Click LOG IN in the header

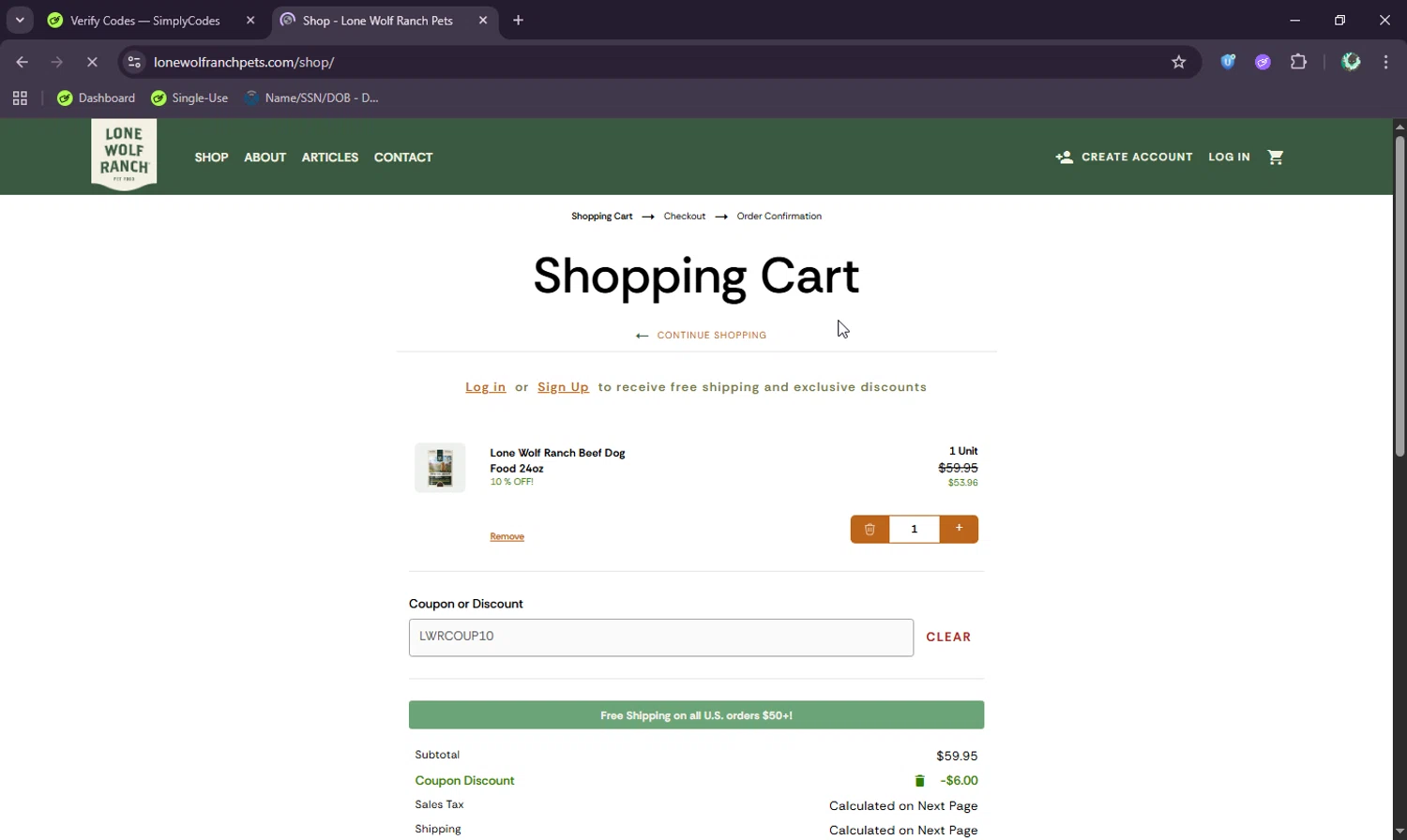1229,157
